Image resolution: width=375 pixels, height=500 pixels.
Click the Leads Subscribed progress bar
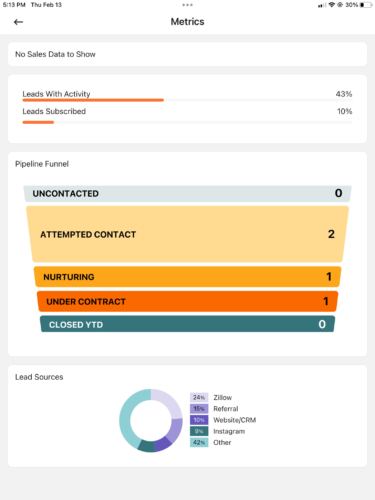click(x=187, y=122)
